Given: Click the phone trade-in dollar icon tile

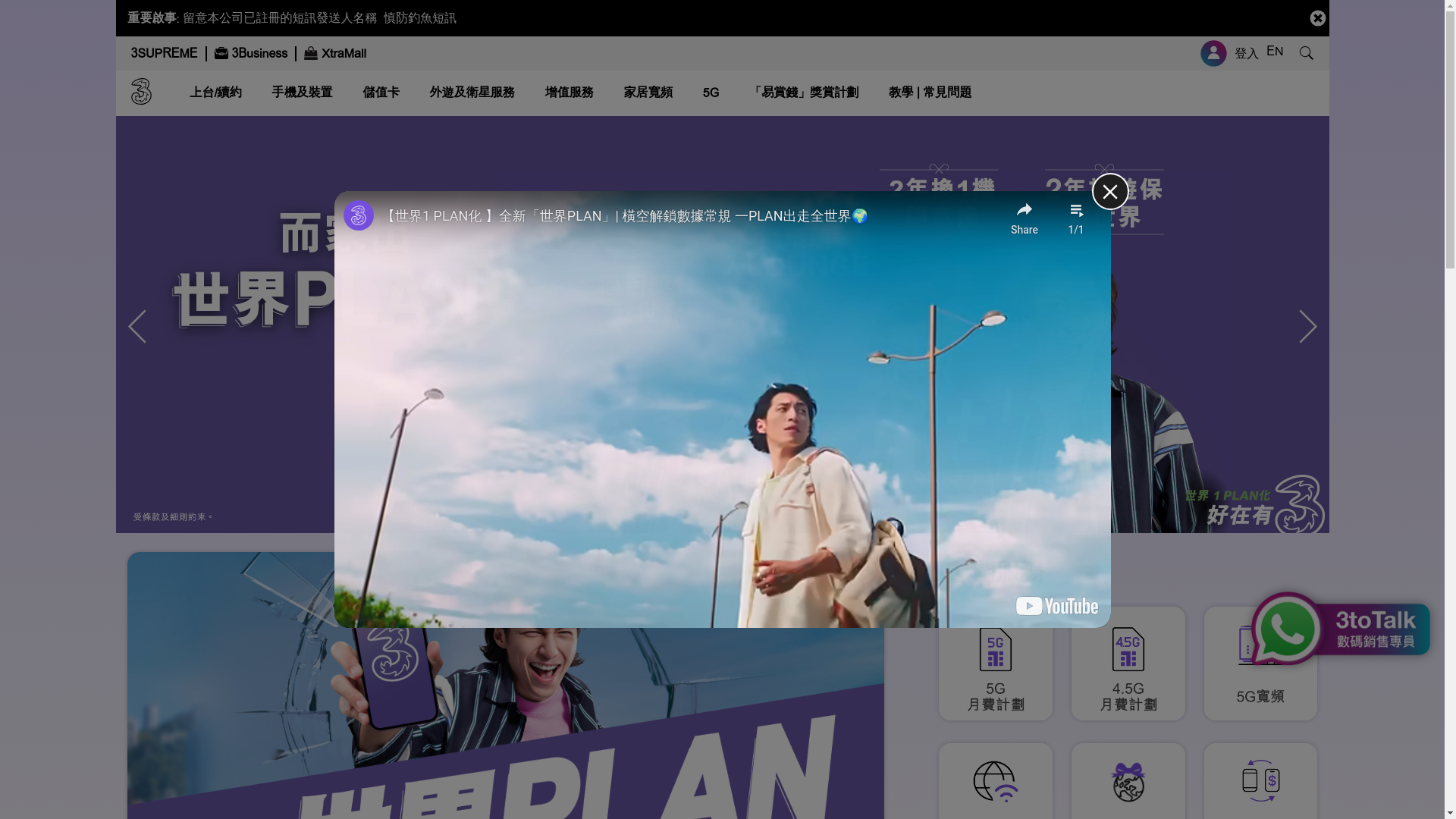Looking at the screenshot, I should pos(1260,781).
